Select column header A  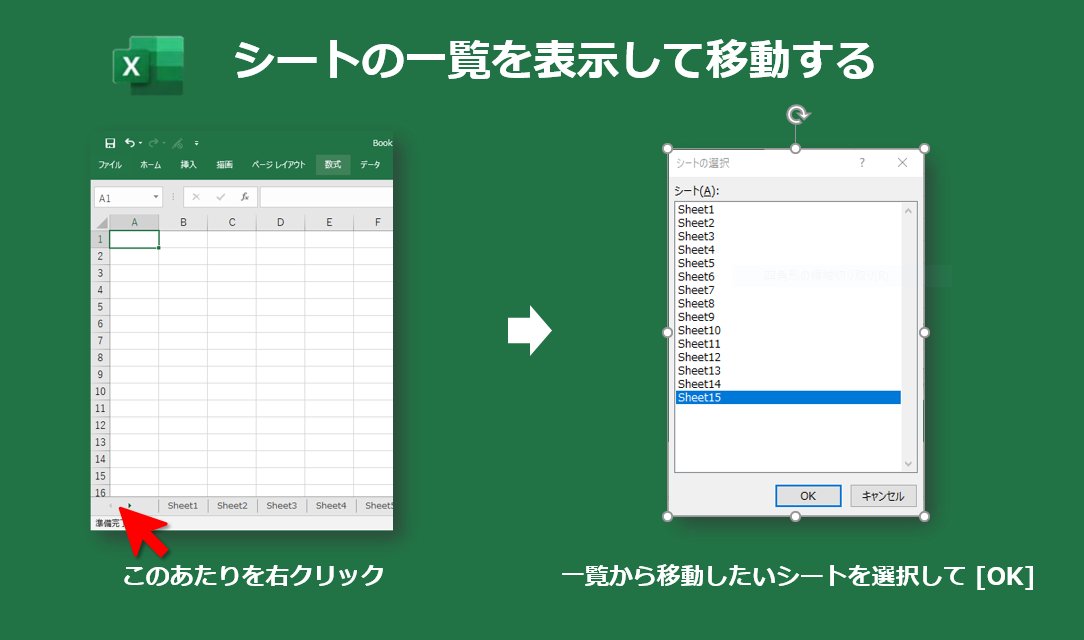click(134, 222)
